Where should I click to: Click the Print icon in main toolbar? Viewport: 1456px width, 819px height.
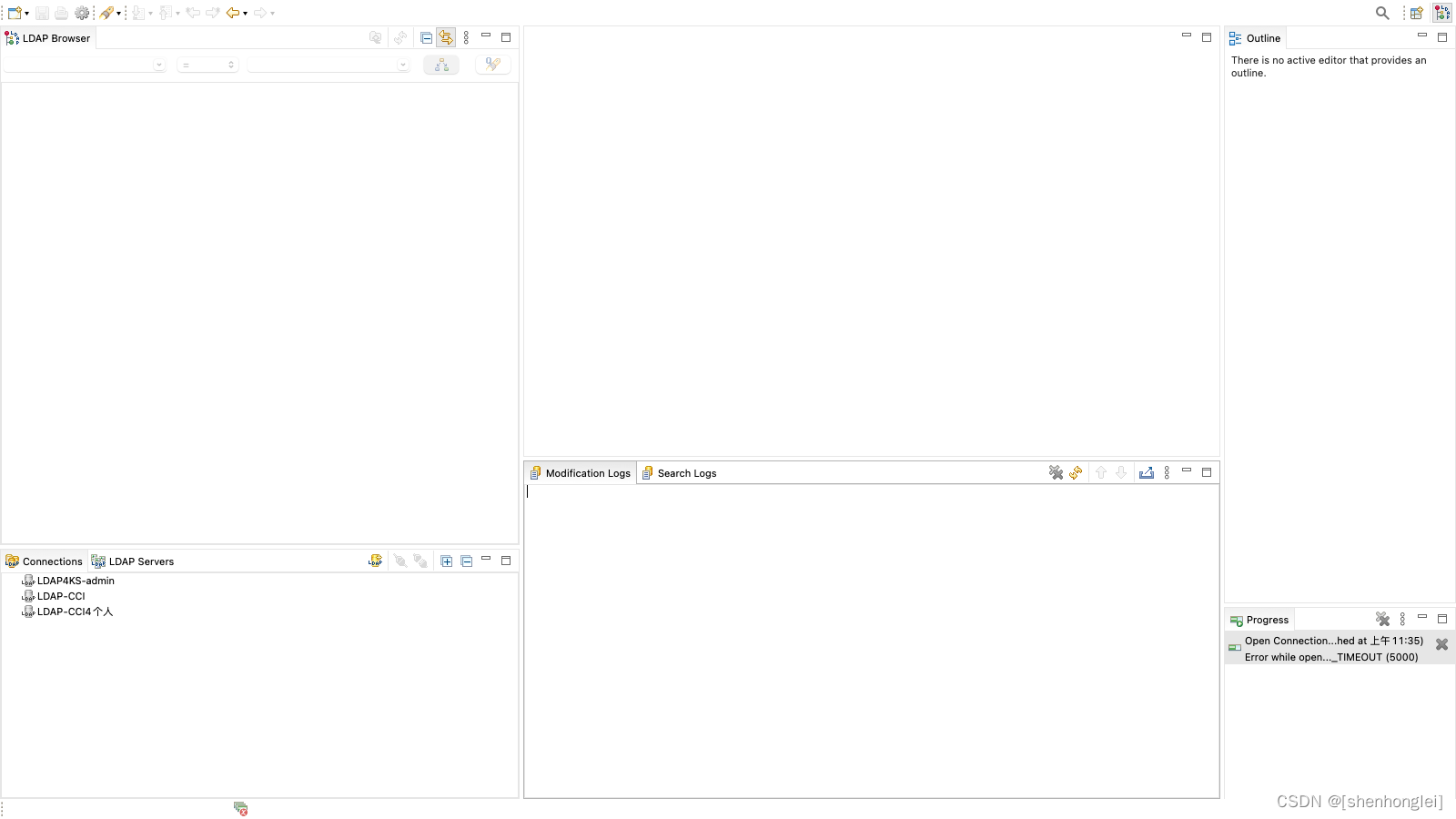pos(61,13)
